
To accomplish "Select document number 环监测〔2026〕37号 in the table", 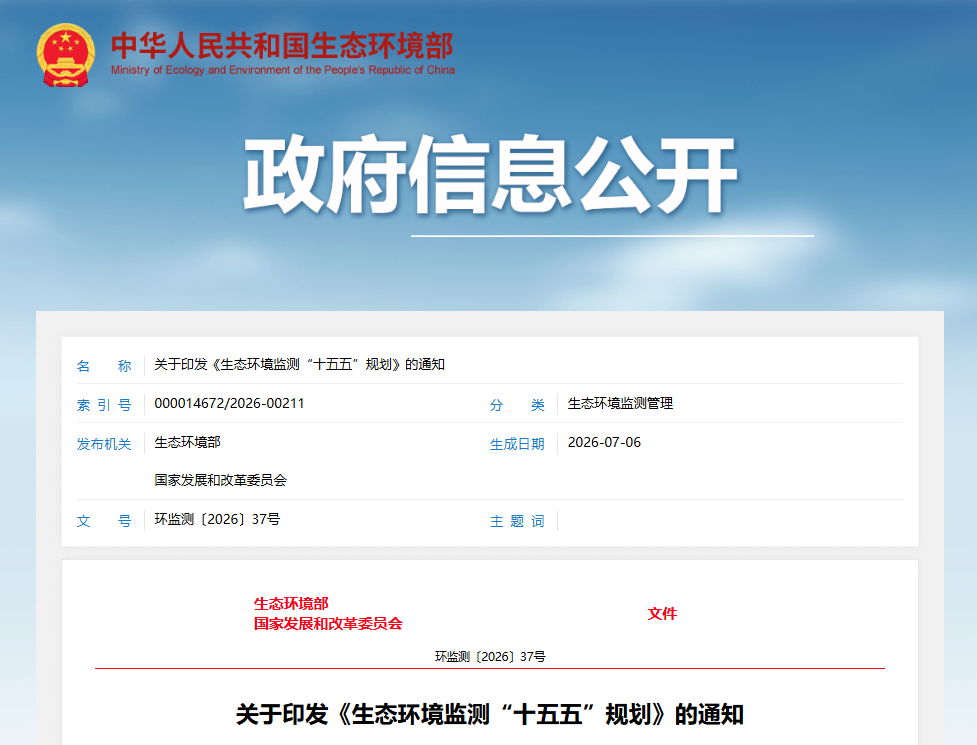I will coord(217,519).
